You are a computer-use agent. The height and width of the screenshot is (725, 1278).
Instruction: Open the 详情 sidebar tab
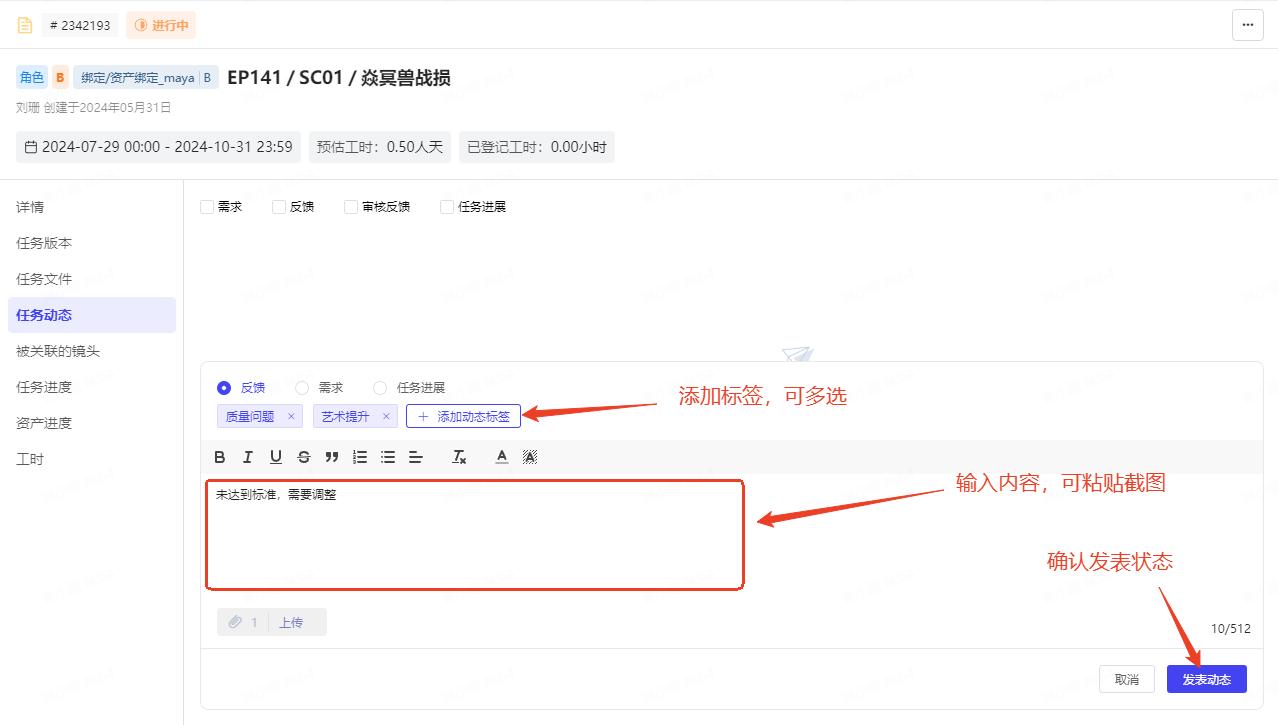[92, 207]
